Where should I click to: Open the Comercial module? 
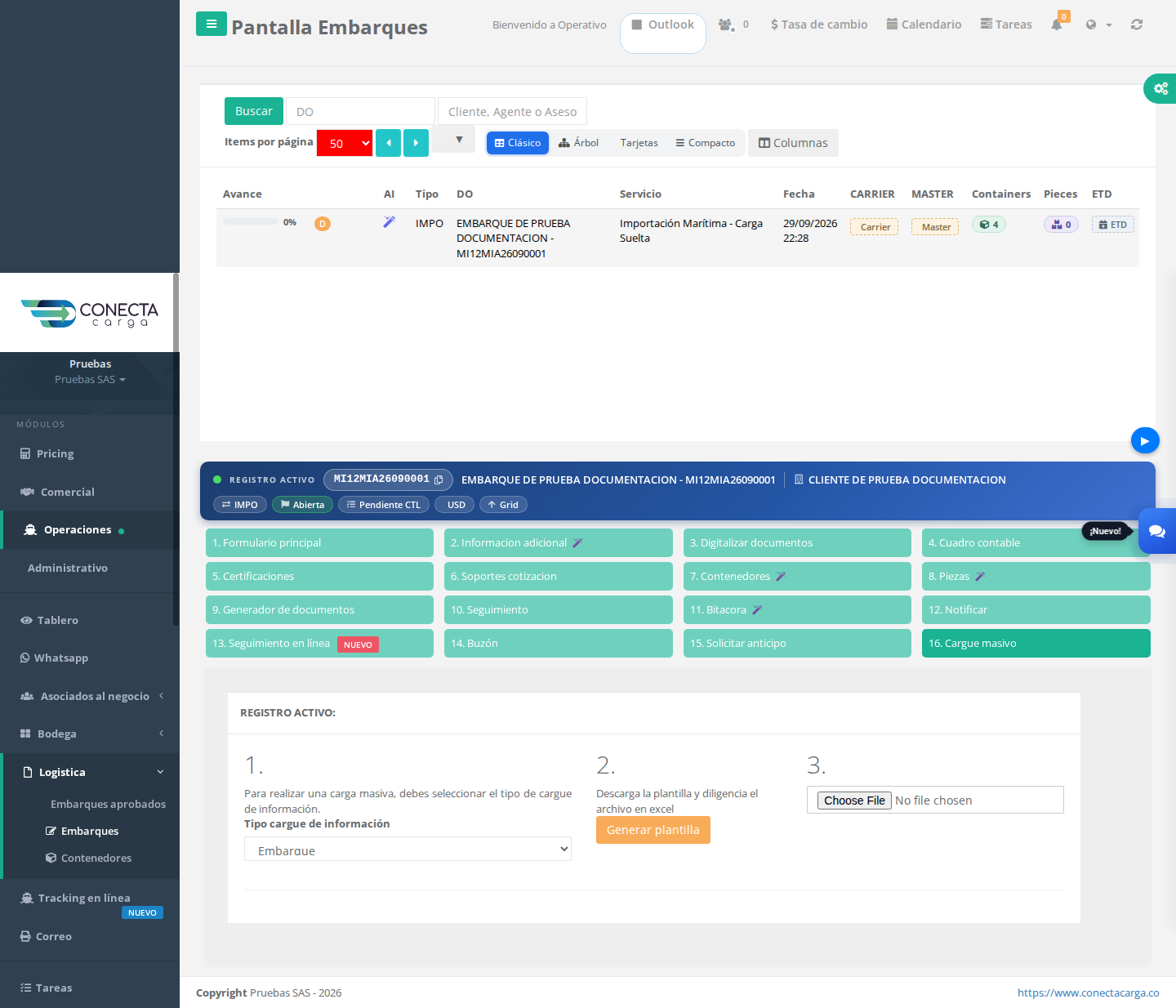pyautogui.click(x=90, y=492)
